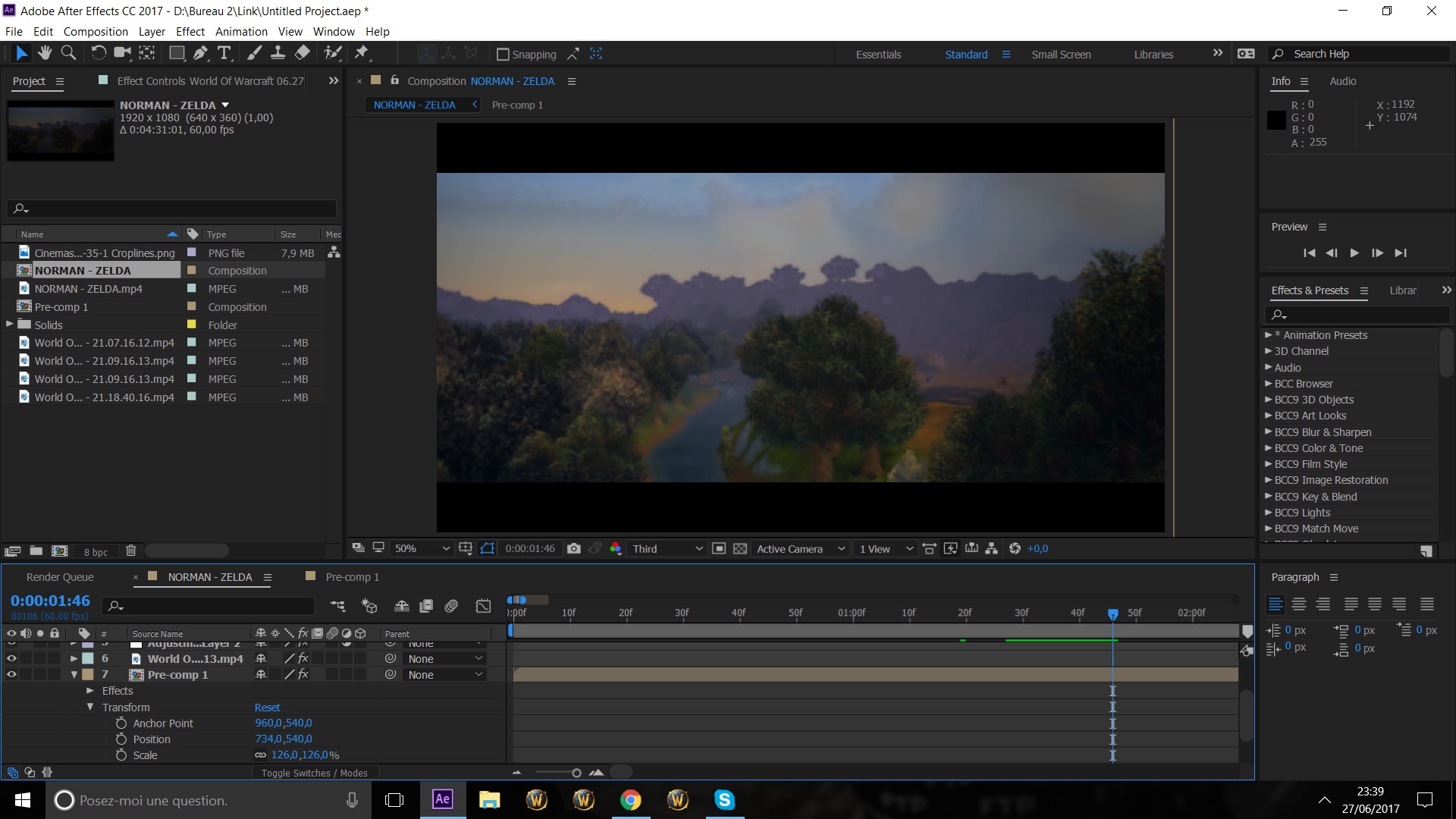Toggle Scale constrain proportions link
The width and height of the screenshot is (1456, 819).
pyautogui.click(x=260, y=755)
